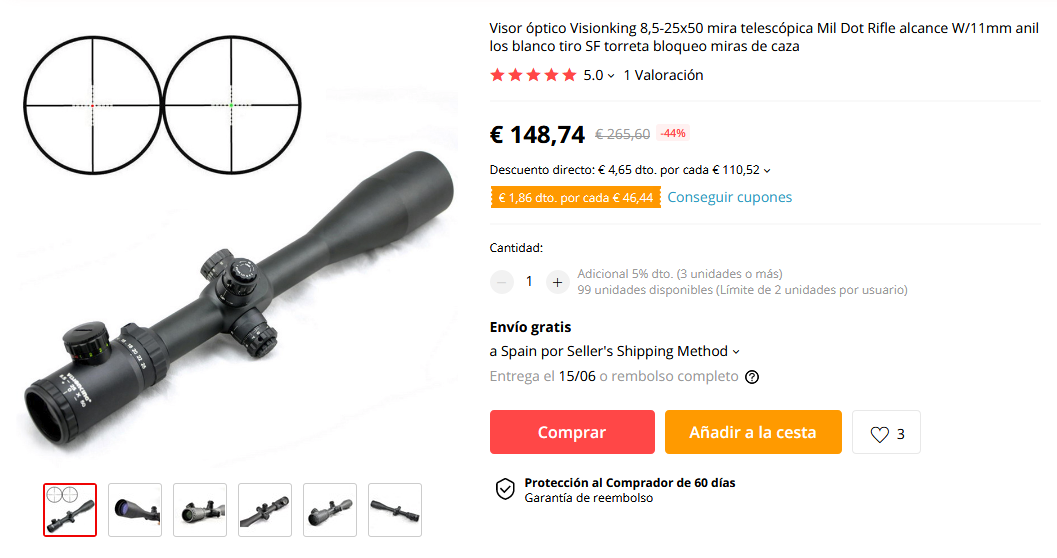The height and width of the screenshot is (558, 1057).
Task: Expand the 5.0 rating breakdown chevron
Action: [x=611, y=76]
